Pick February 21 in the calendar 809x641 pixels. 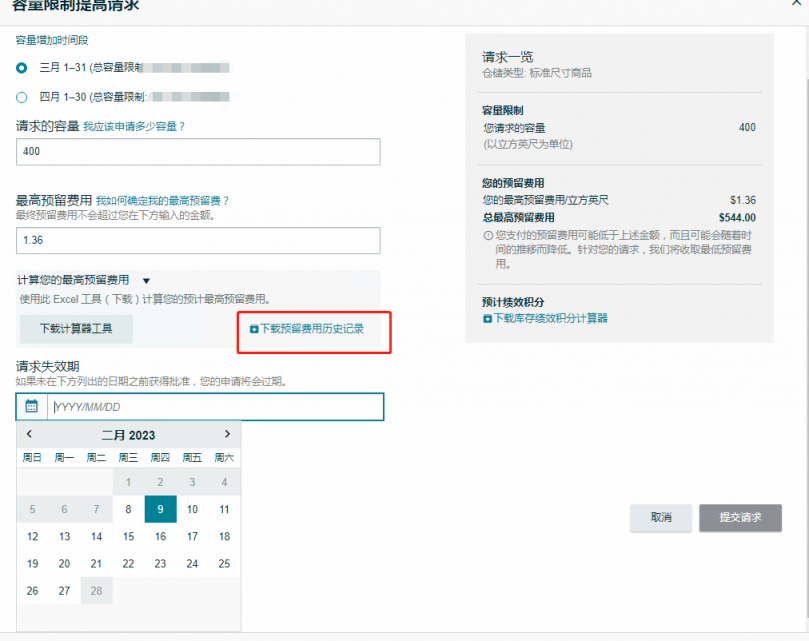[x=96, y=564]
